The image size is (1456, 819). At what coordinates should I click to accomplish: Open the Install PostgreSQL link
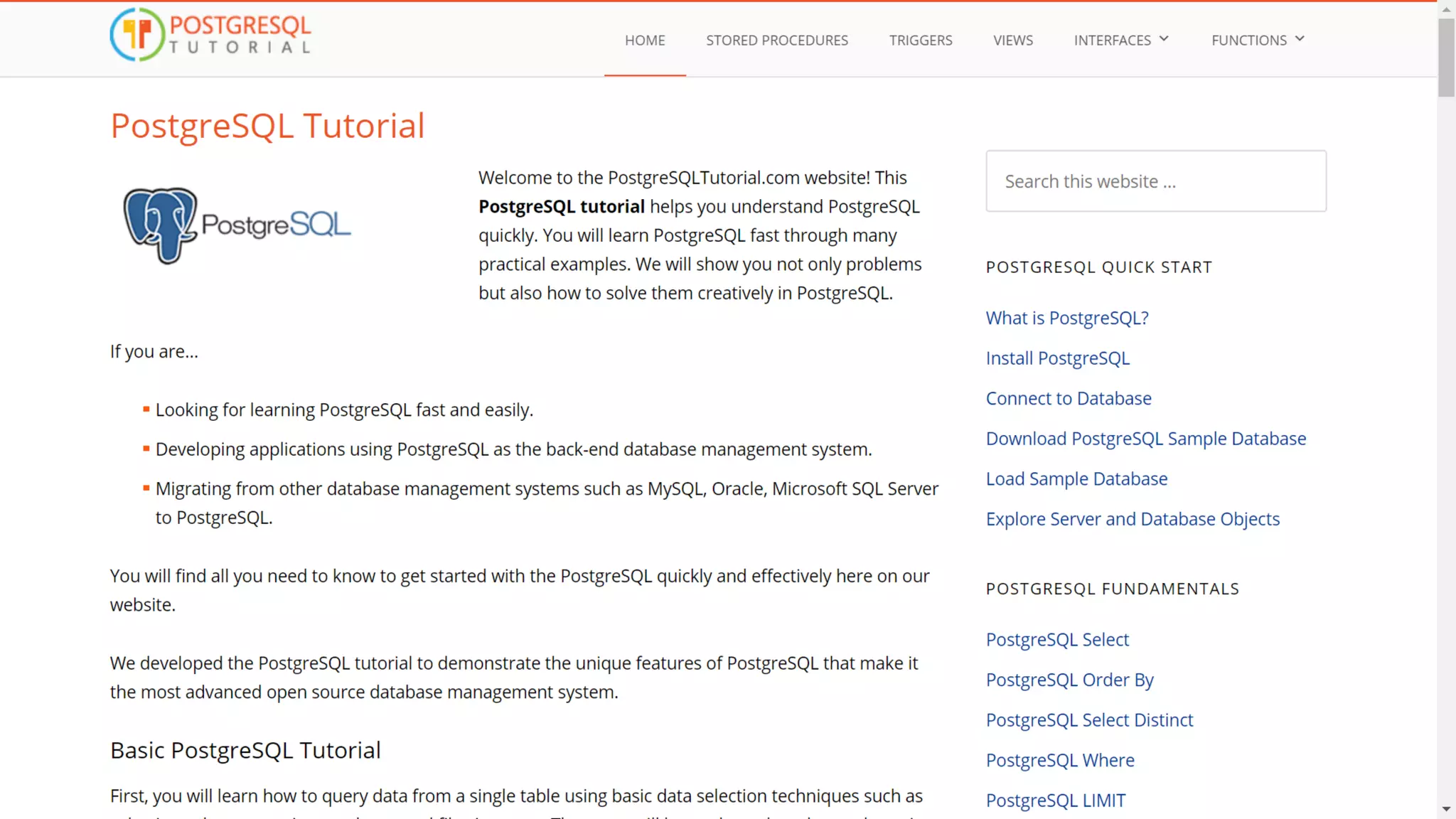(1058, 358)
